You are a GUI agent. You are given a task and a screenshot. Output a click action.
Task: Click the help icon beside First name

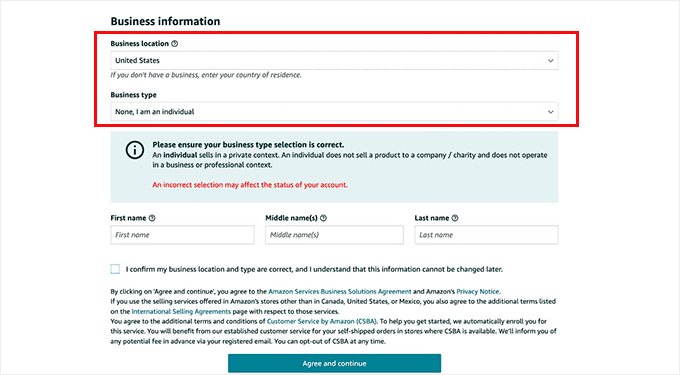tap(152, 218)
